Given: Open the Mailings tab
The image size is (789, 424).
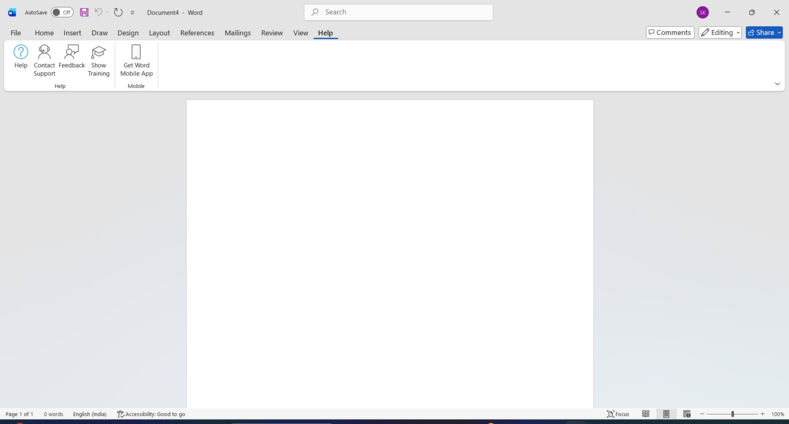Looking at the screenshot, I should click(x=238, y=33).
